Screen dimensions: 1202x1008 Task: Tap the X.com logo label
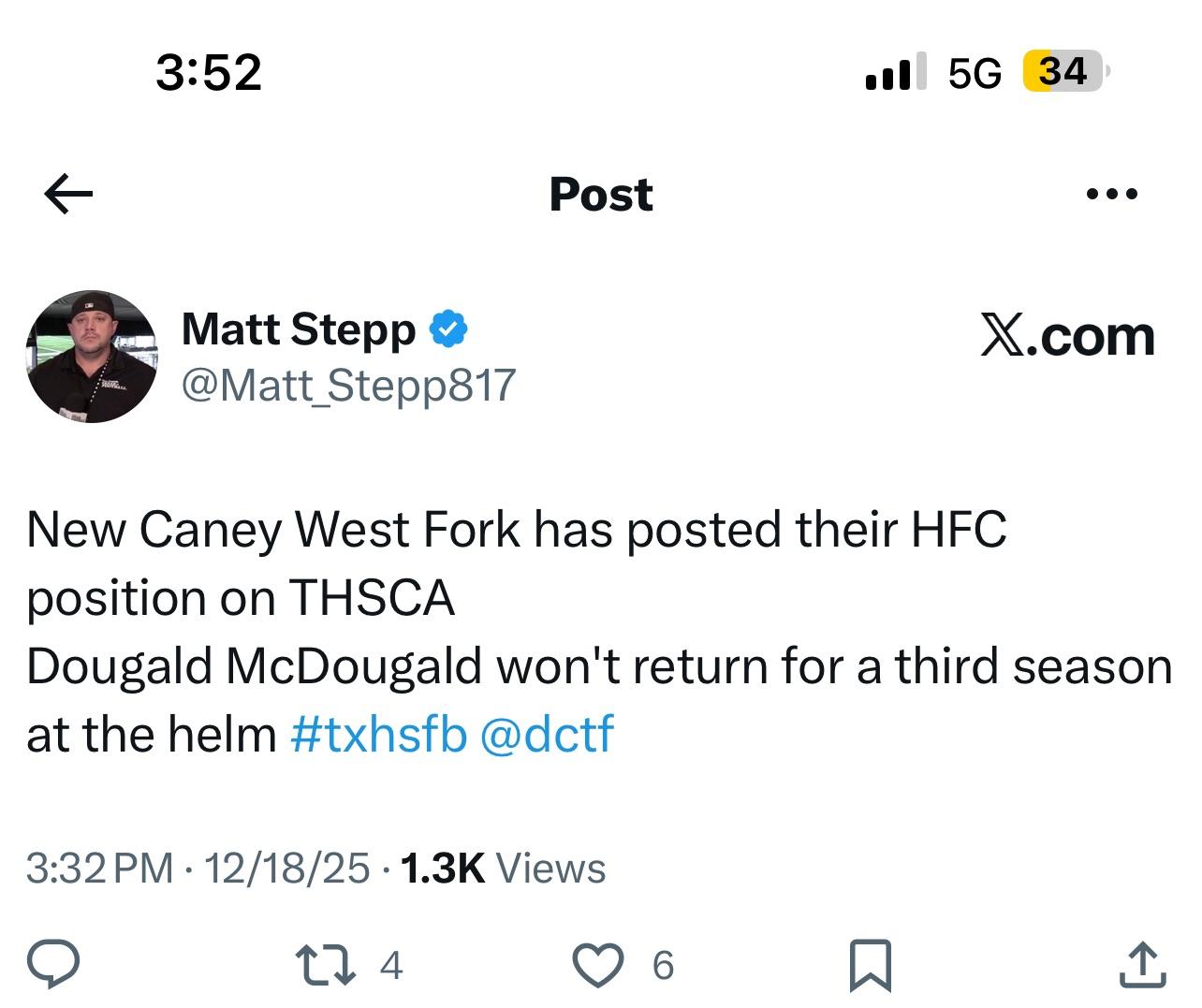pos(1067,335)
